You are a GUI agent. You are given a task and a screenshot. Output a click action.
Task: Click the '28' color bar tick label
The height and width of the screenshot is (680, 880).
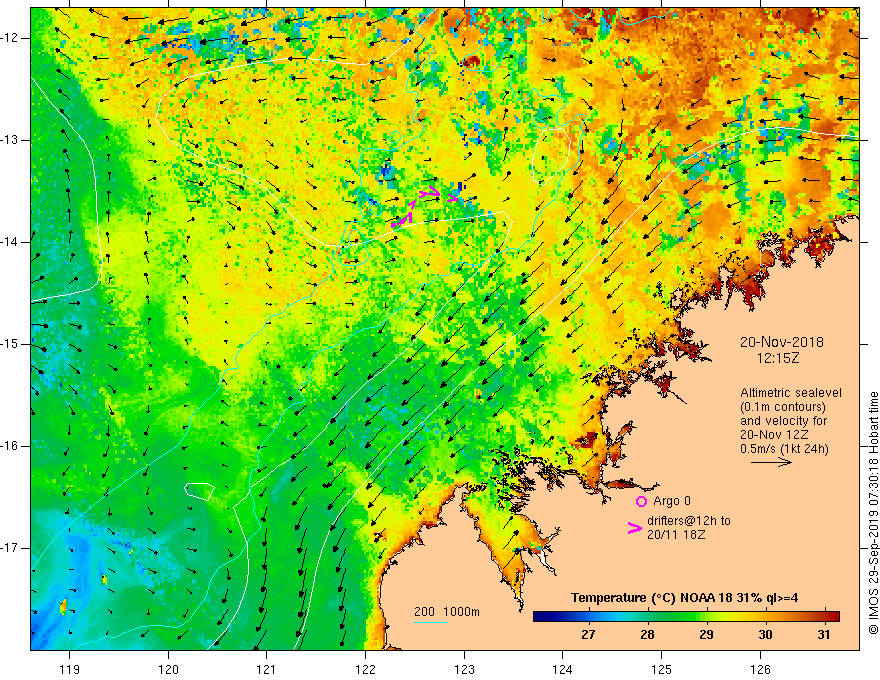(x=647, y=635)
